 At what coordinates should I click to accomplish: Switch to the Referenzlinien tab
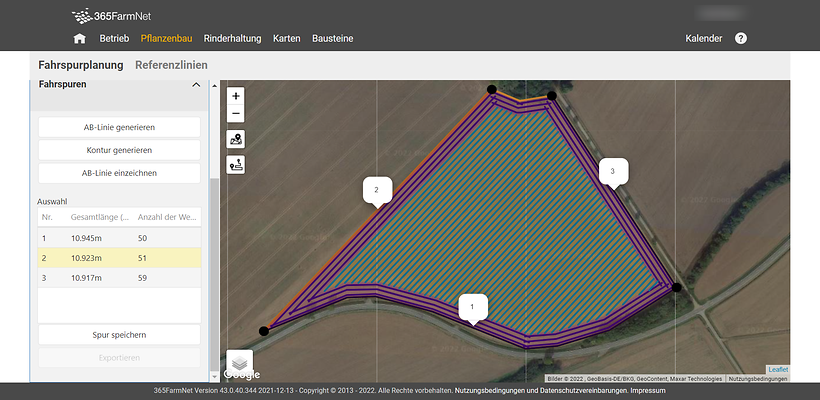point(171,65)
